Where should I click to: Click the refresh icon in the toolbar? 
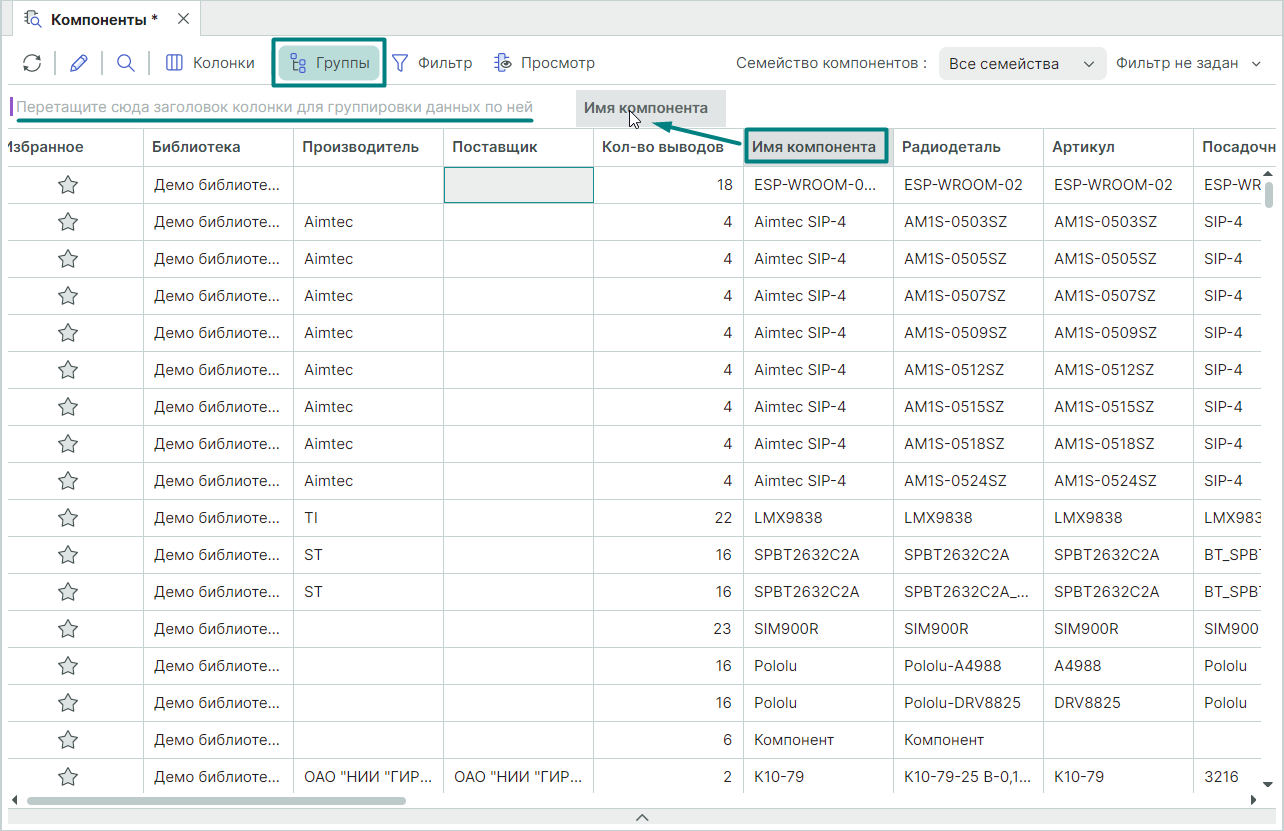click(x=32, y=63)
